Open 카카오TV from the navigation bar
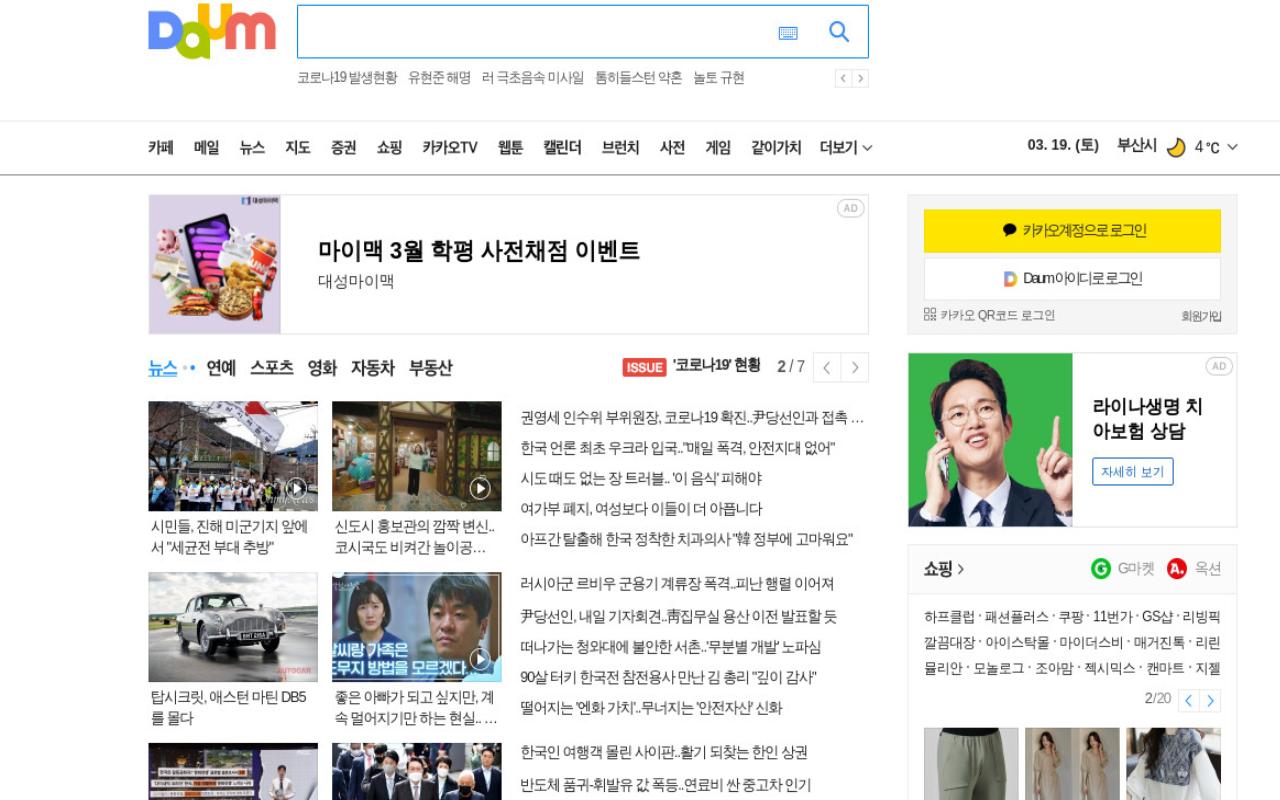This screenshot has height=800, width=1280. pos(450,147)
